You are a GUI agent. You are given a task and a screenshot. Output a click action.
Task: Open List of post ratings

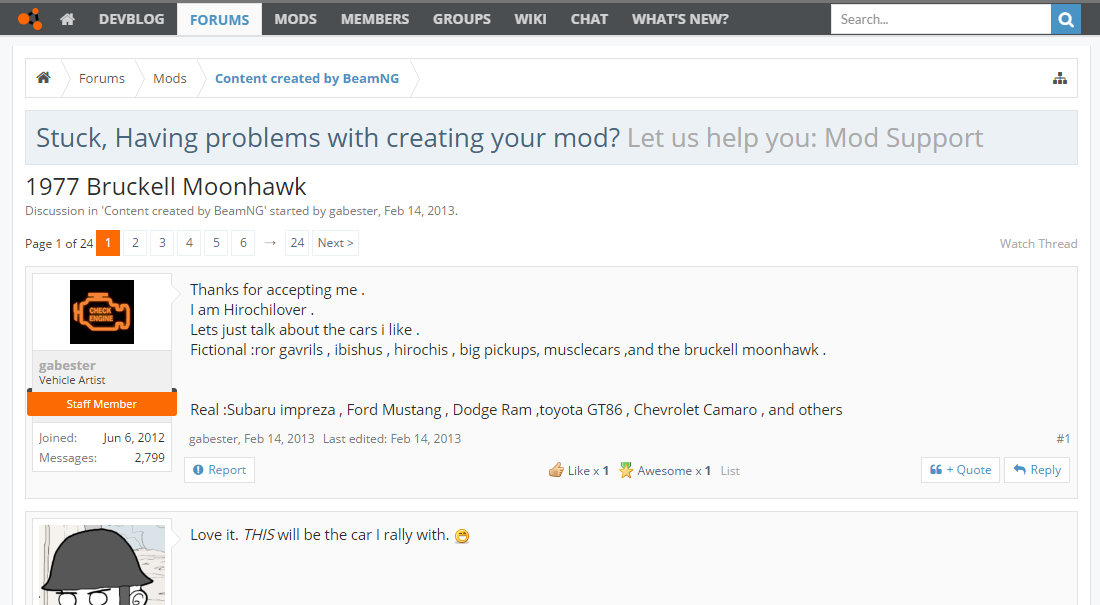[x=730, y=471]
